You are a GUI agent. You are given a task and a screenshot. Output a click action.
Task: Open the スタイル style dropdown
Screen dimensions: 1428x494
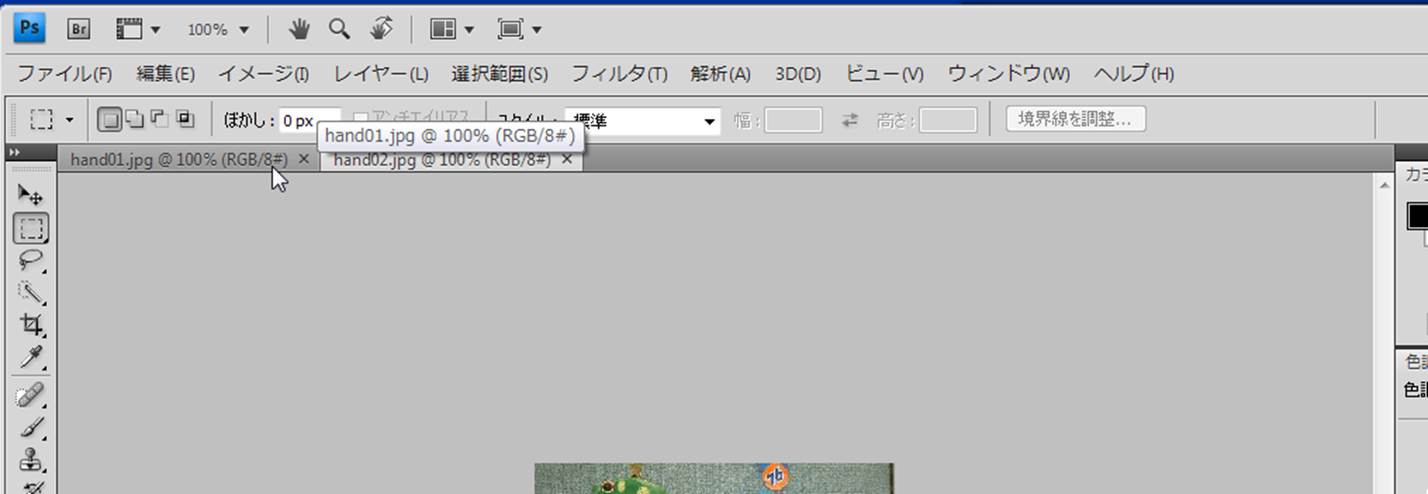pyautogui.click(x=642, y=121)
